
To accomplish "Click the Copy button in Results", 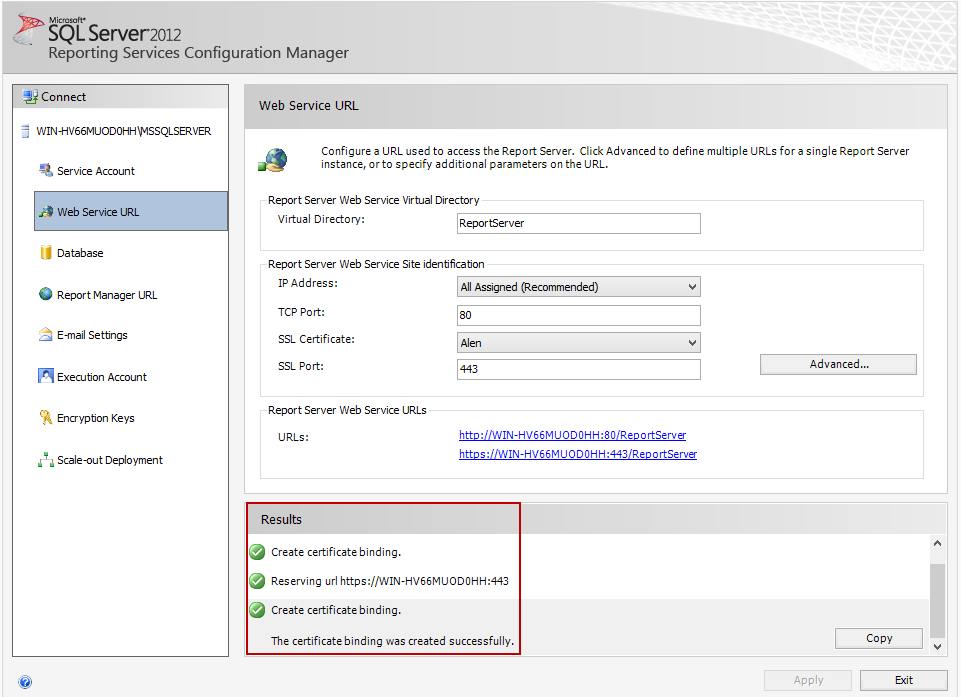I will point(879,638).
